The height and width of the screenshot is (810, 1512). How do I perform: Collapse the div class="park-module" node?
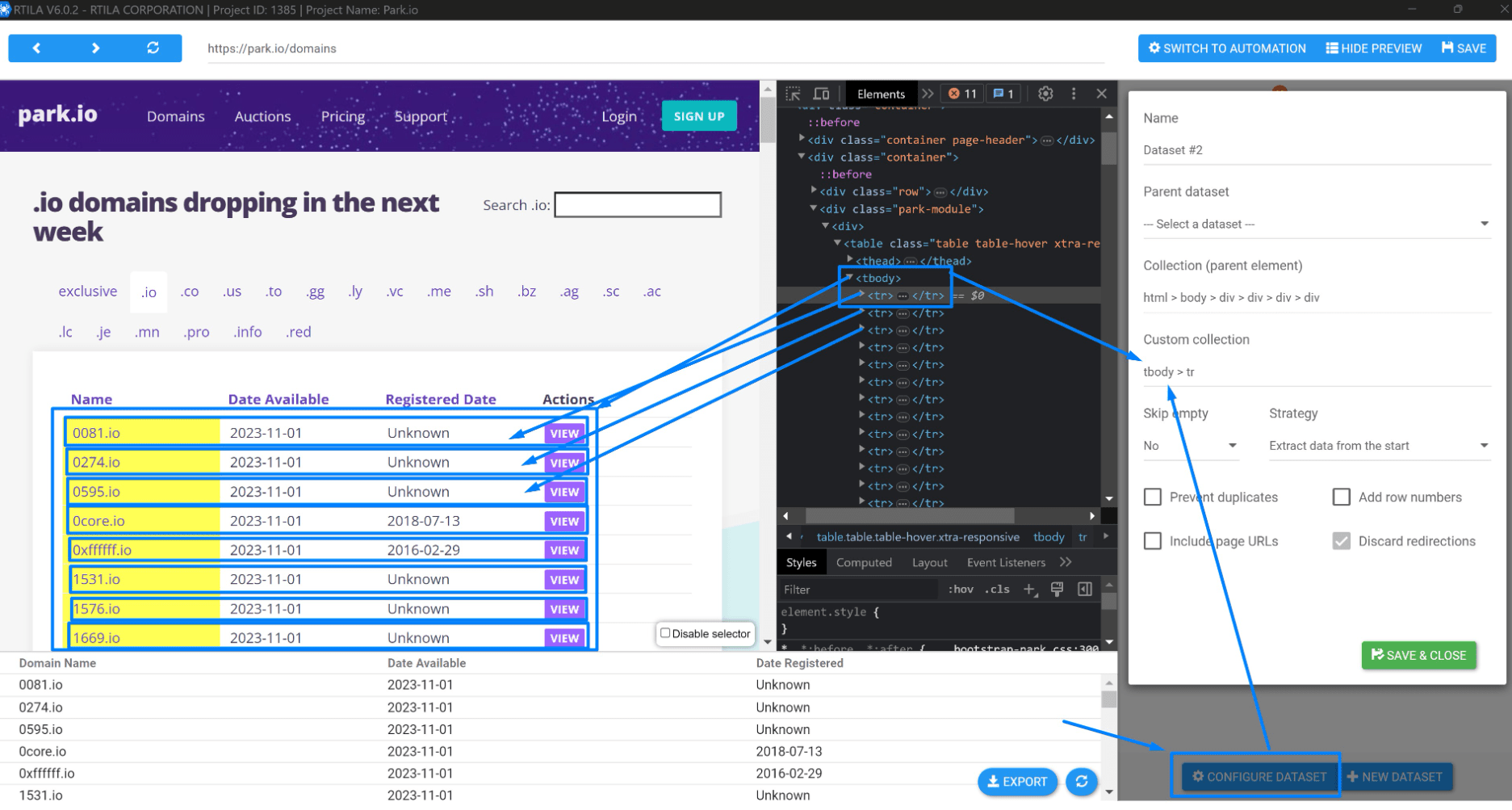(814, 208)
